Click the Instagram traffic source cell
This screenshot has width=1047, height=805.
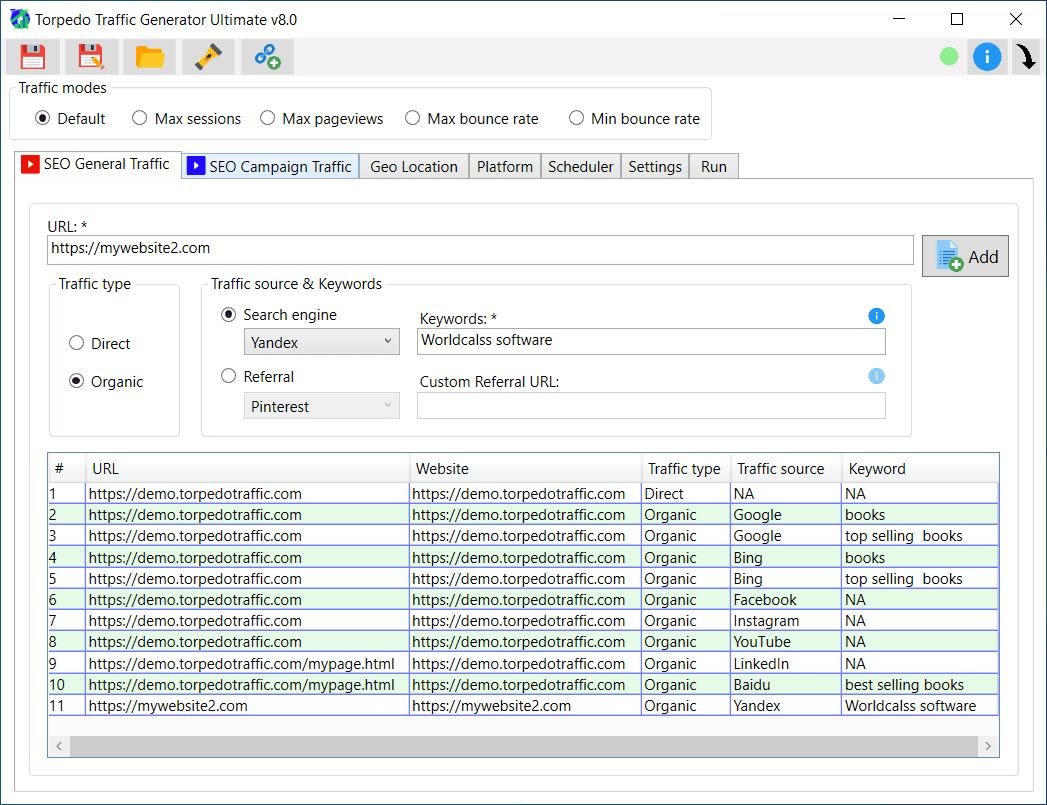click(785, 621)
